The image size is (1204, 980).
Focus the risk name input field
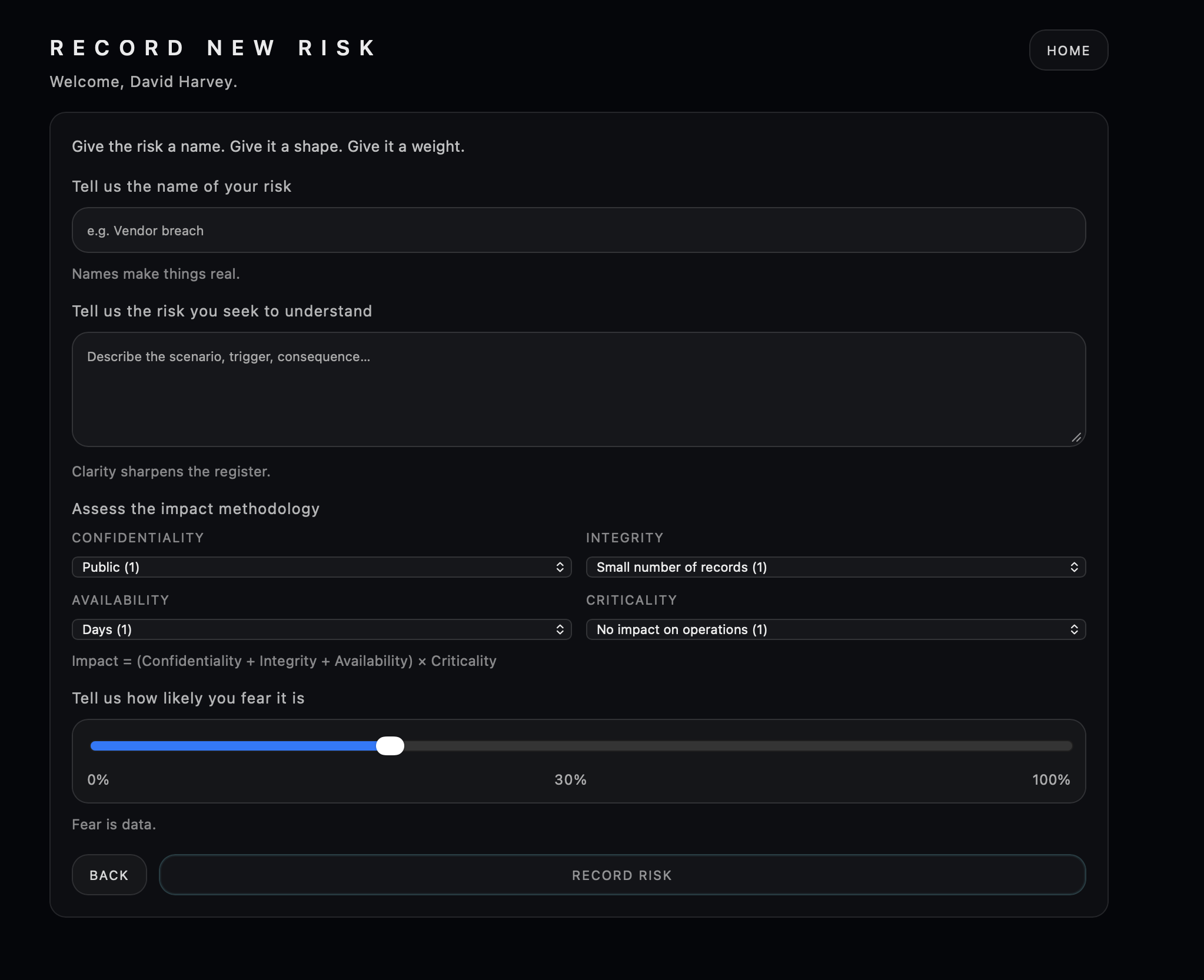click(x=578, y=231)
